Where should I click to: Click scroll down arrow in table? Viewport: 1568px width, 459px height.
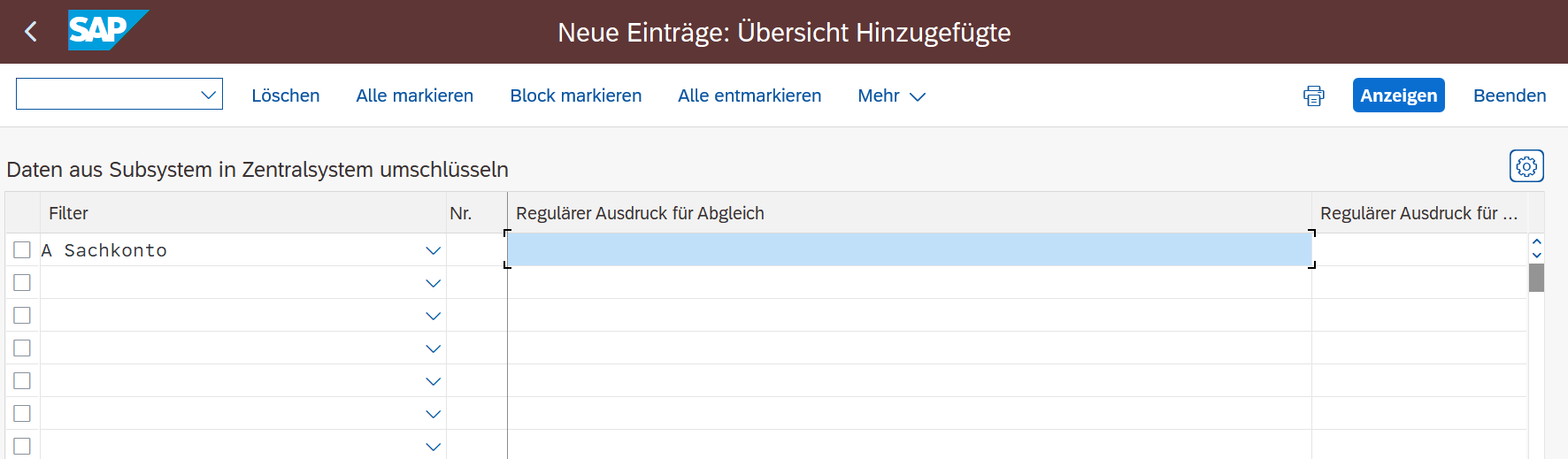pos(1537,256)
